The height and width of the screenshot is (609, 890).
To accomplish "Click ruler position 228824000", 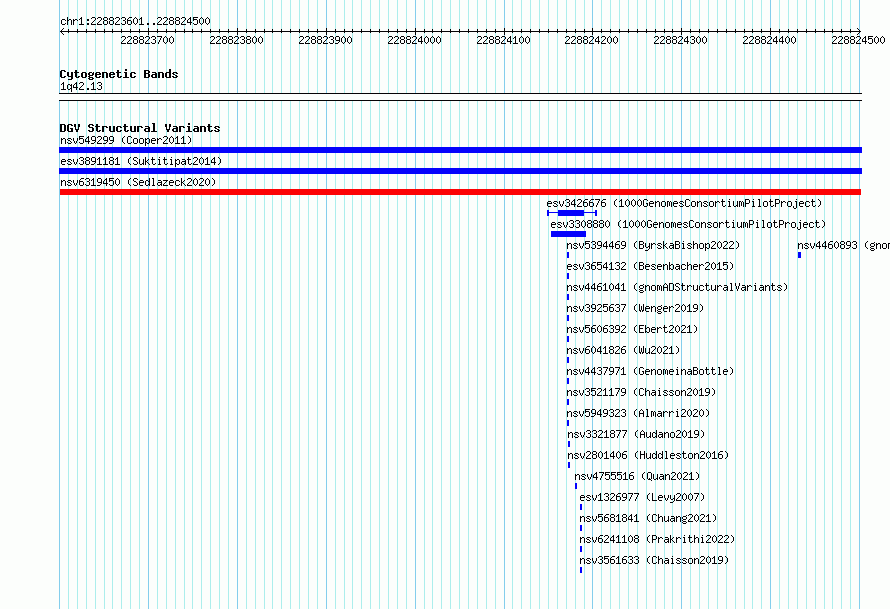I will click(x=414, y=40).
